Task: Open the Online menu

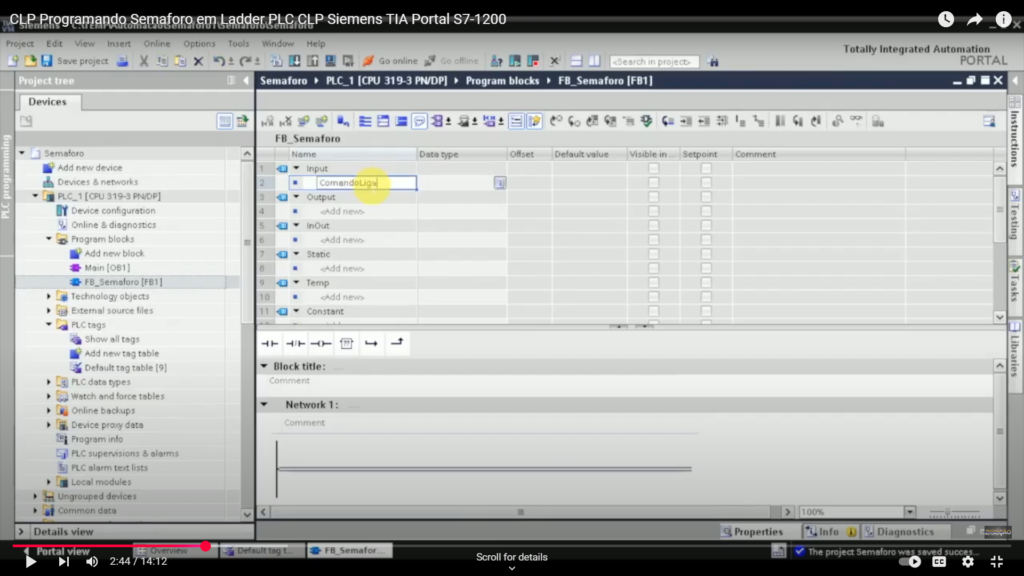Action: point(157,44)
